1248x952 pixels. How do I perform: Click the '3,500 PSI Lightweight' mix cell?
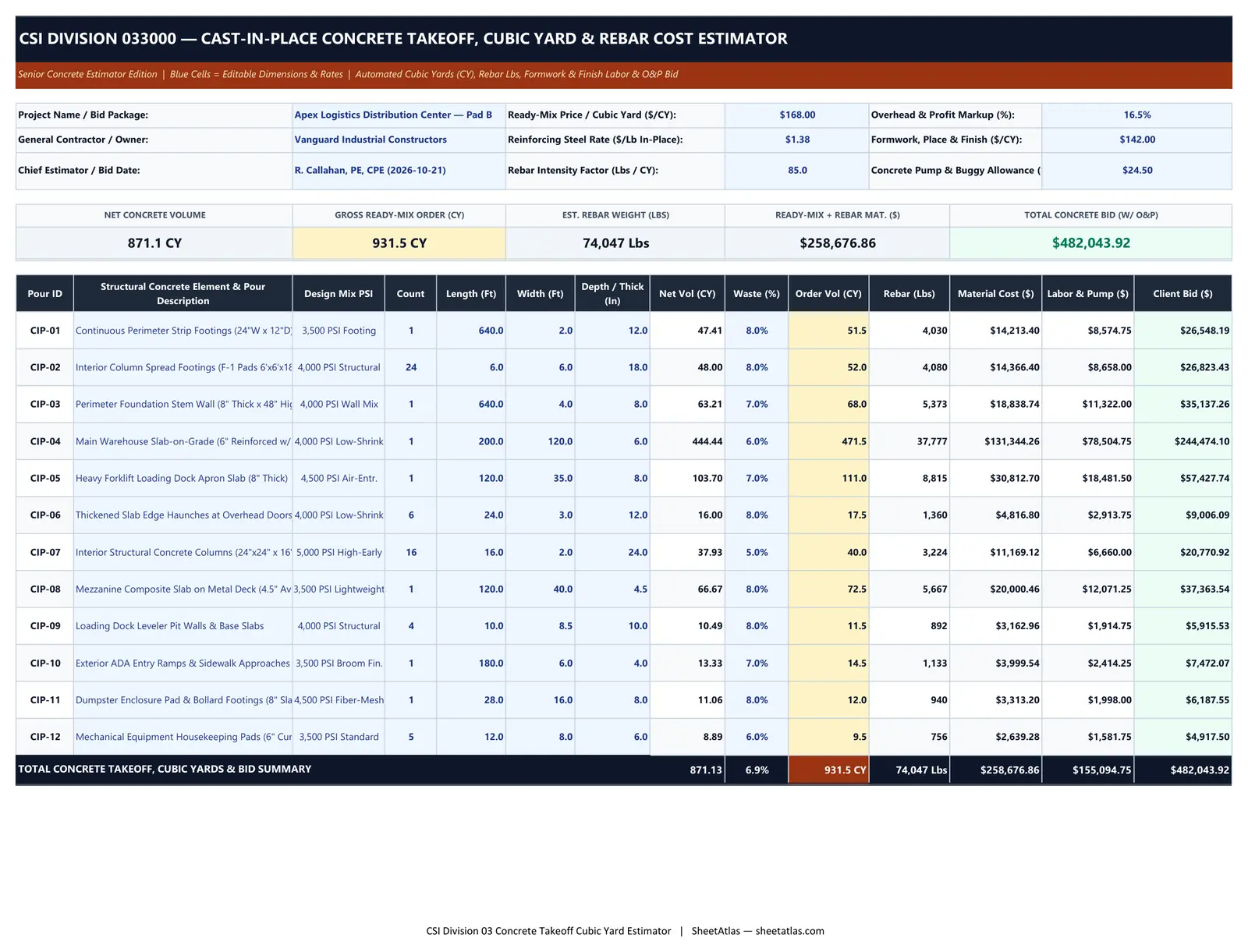pyautogui.click(x=339, y=589)
